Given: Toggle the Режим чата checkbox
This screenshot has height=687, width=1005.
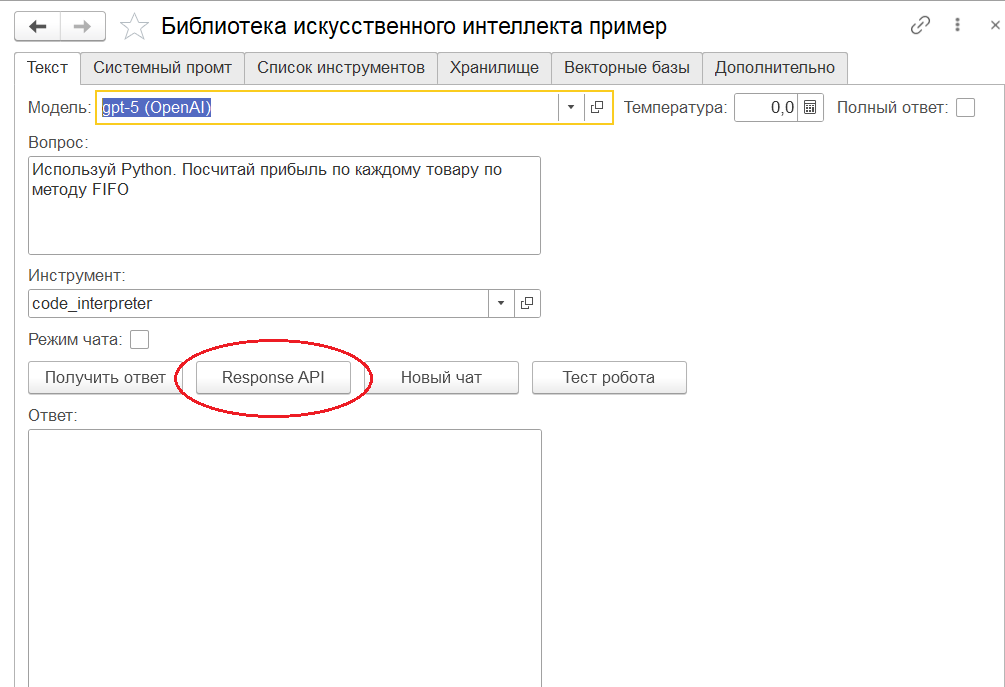Looking at the screenshot, I should click(x=139, y=339).
